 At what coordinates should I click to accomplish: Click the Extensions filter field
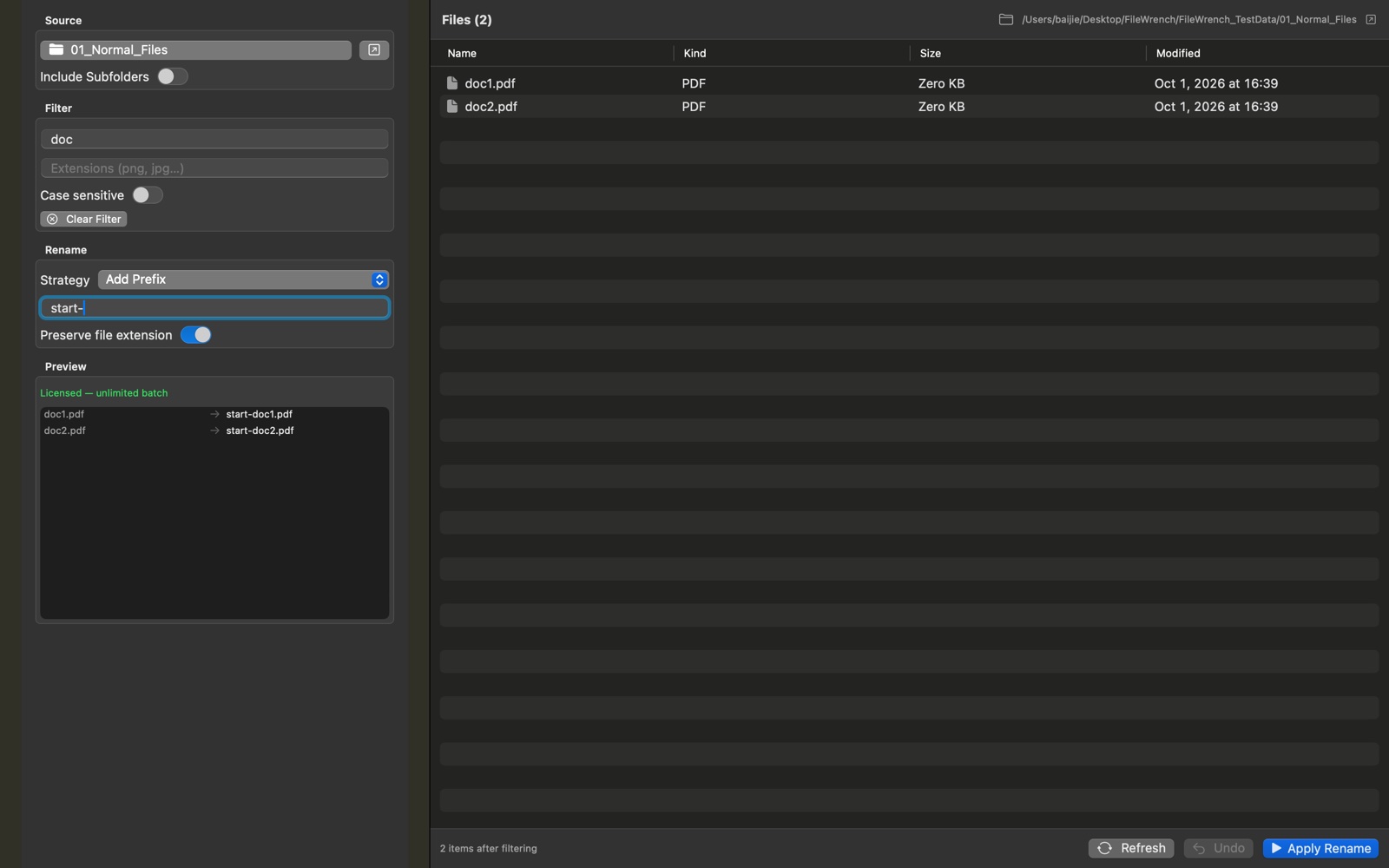pyautogui.click(x=214, y=168)
